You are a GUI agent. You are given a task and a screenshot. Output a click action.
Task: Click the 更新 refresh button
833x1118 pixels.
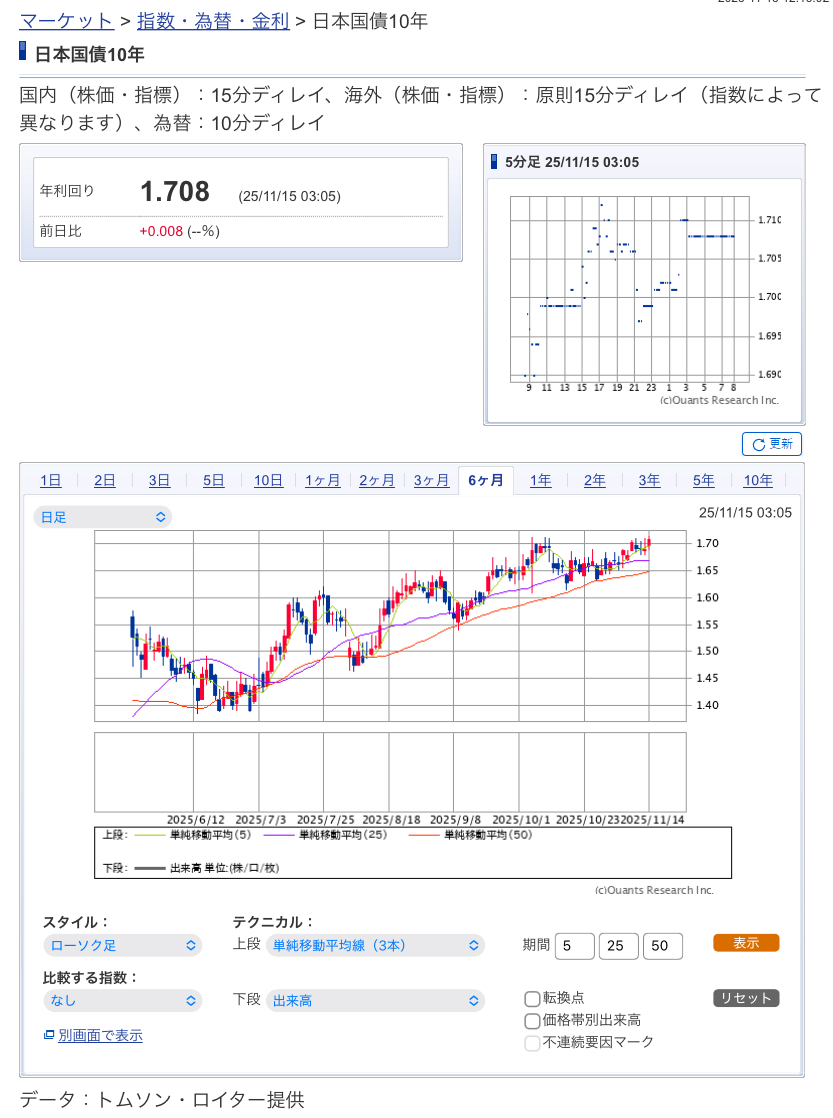(771, 444)
